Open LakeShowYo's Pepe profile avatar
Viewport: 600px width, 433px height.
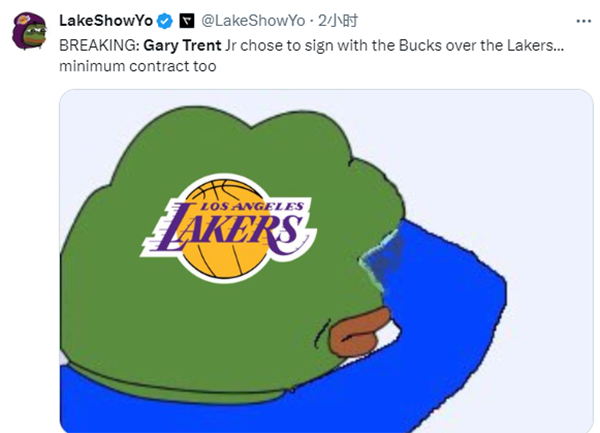[x=29, y=31]
